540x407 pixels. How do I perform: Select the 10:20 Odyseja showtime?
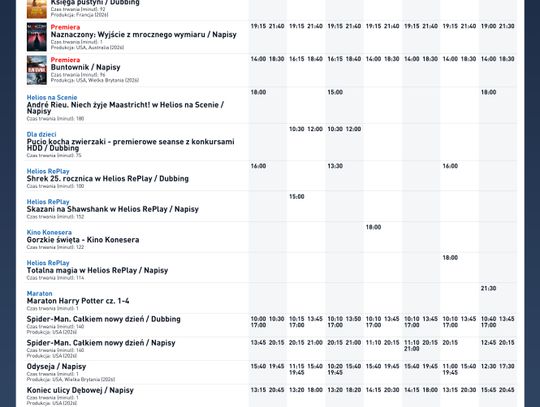point(335,367)
